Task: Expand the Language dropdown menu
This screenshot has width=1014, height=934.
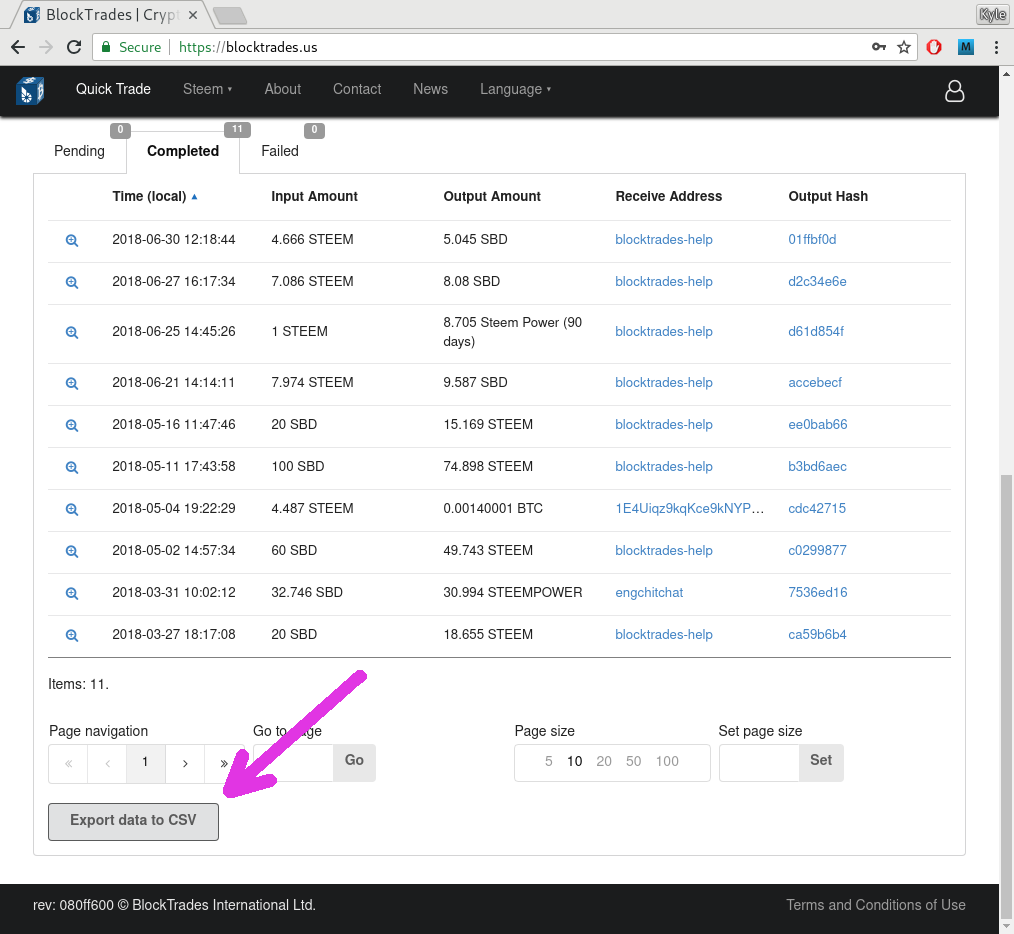Action: tap(515, 89)
